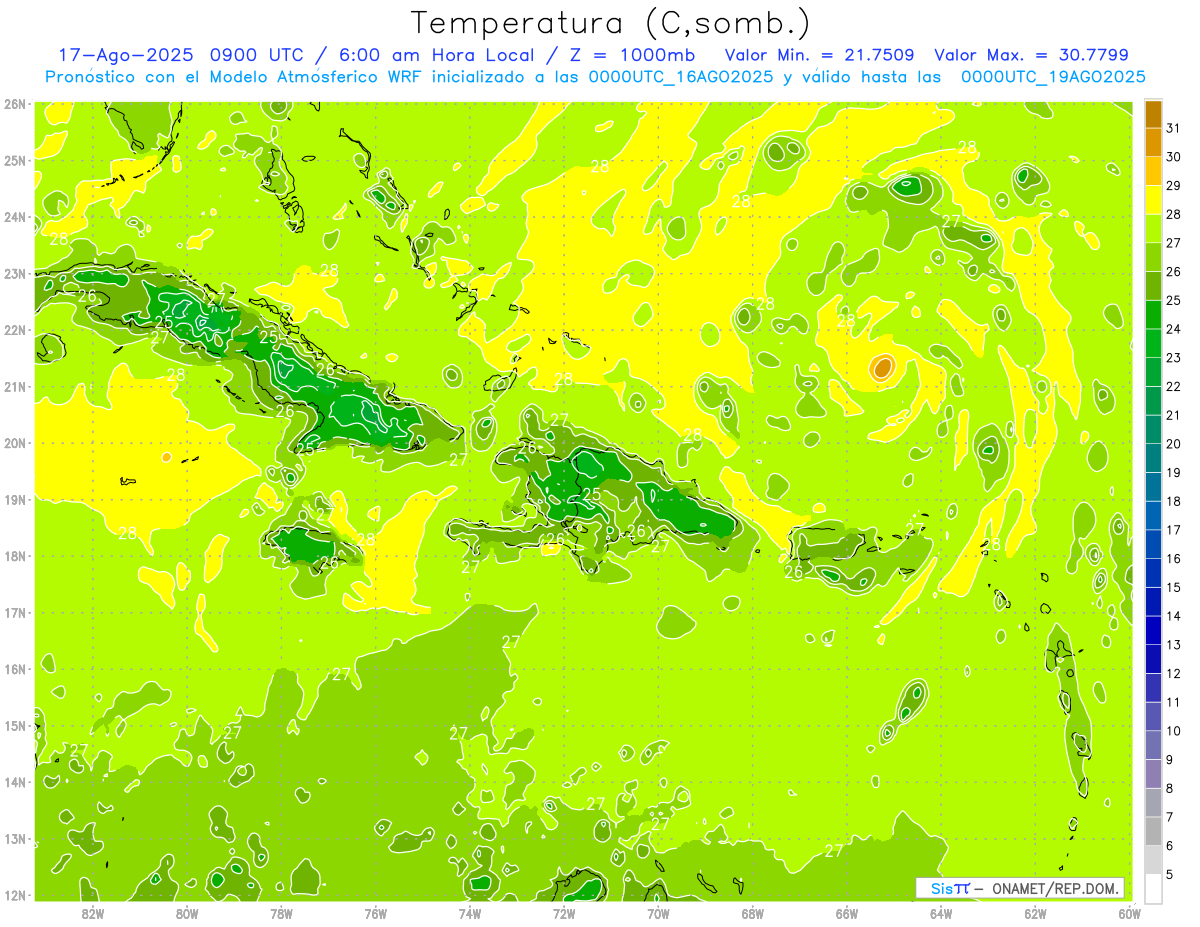Click the '24N' latitude axis label

[15, 217]
